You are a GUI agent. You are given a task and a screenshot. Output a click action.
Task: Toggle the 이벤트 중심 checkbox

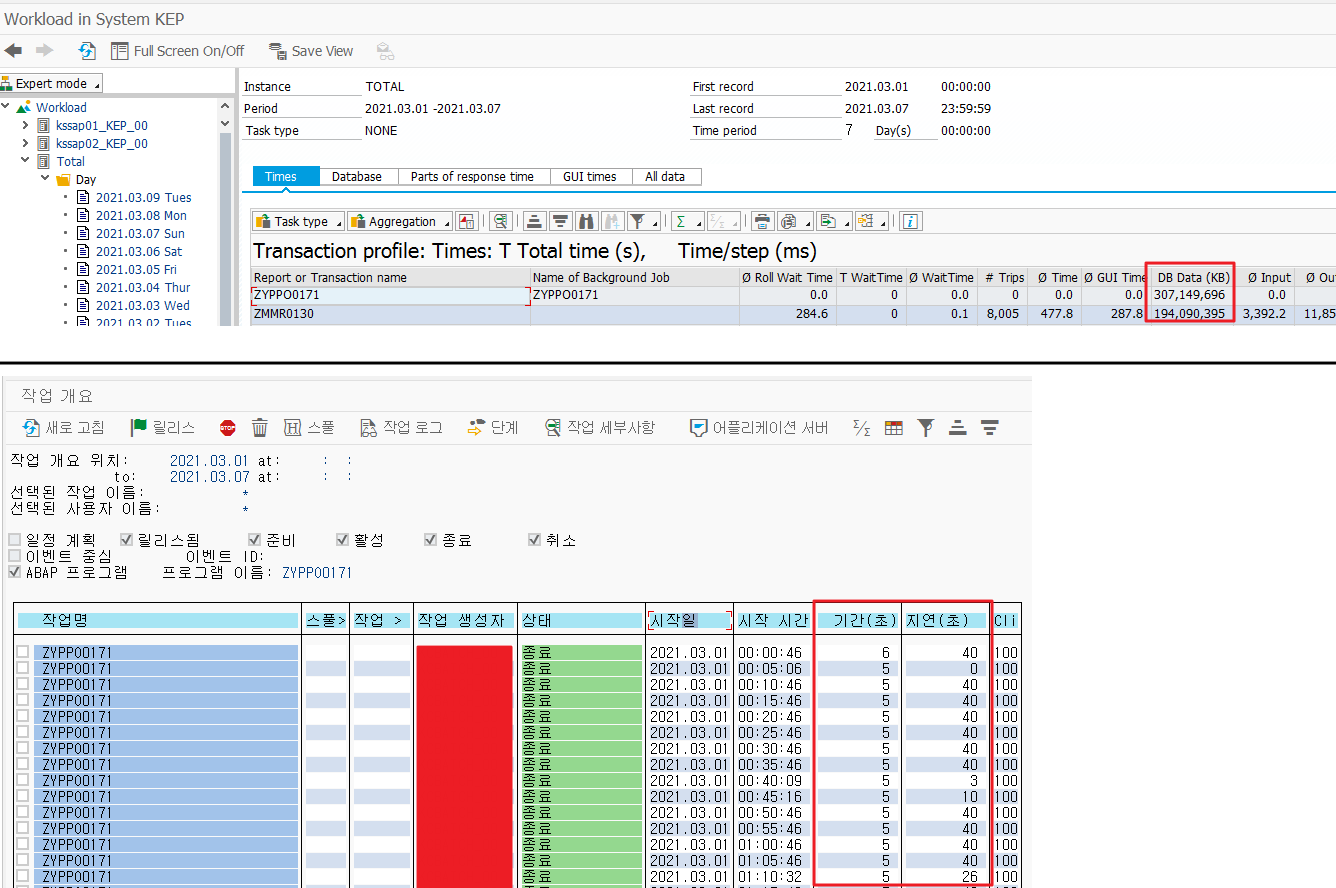click(x=14, y=556)
